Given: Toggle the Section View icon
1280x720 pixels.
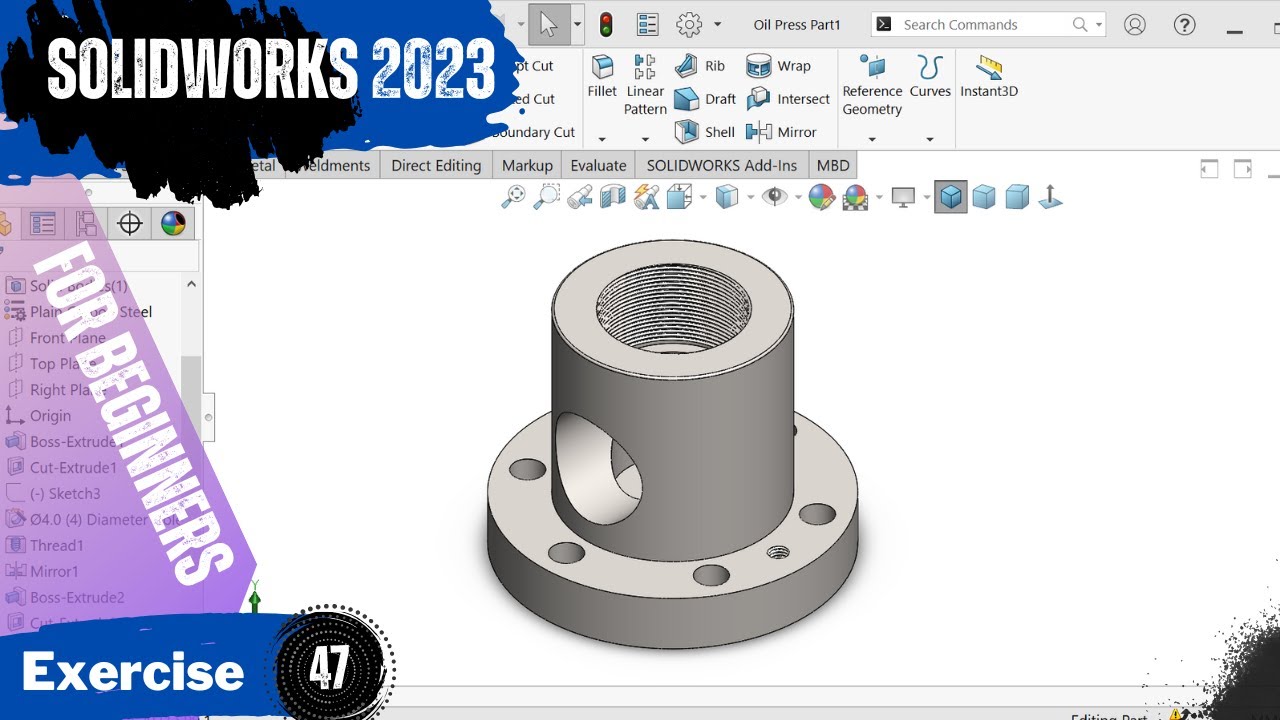Looking at the screenshot, I should point(613,197).
